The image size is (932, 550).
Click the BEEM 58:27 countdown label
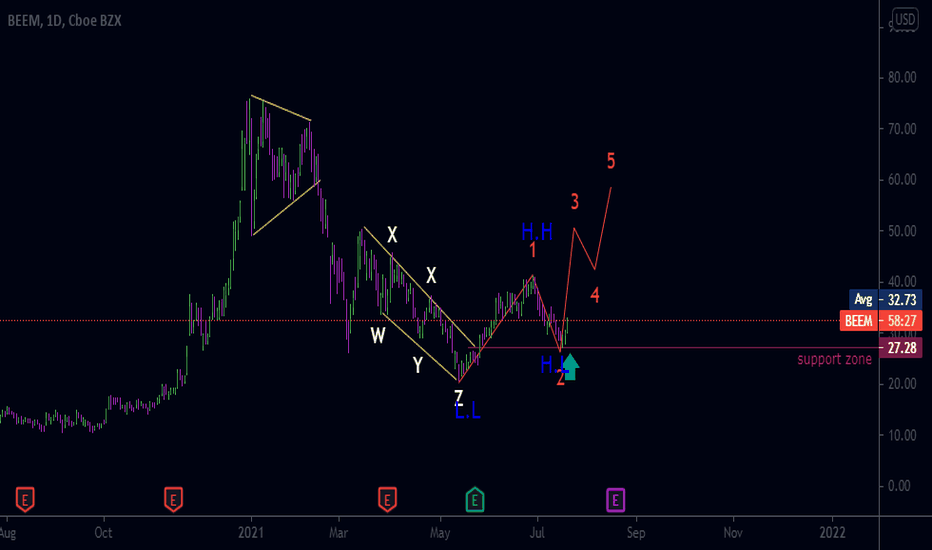tap(881, 321)
